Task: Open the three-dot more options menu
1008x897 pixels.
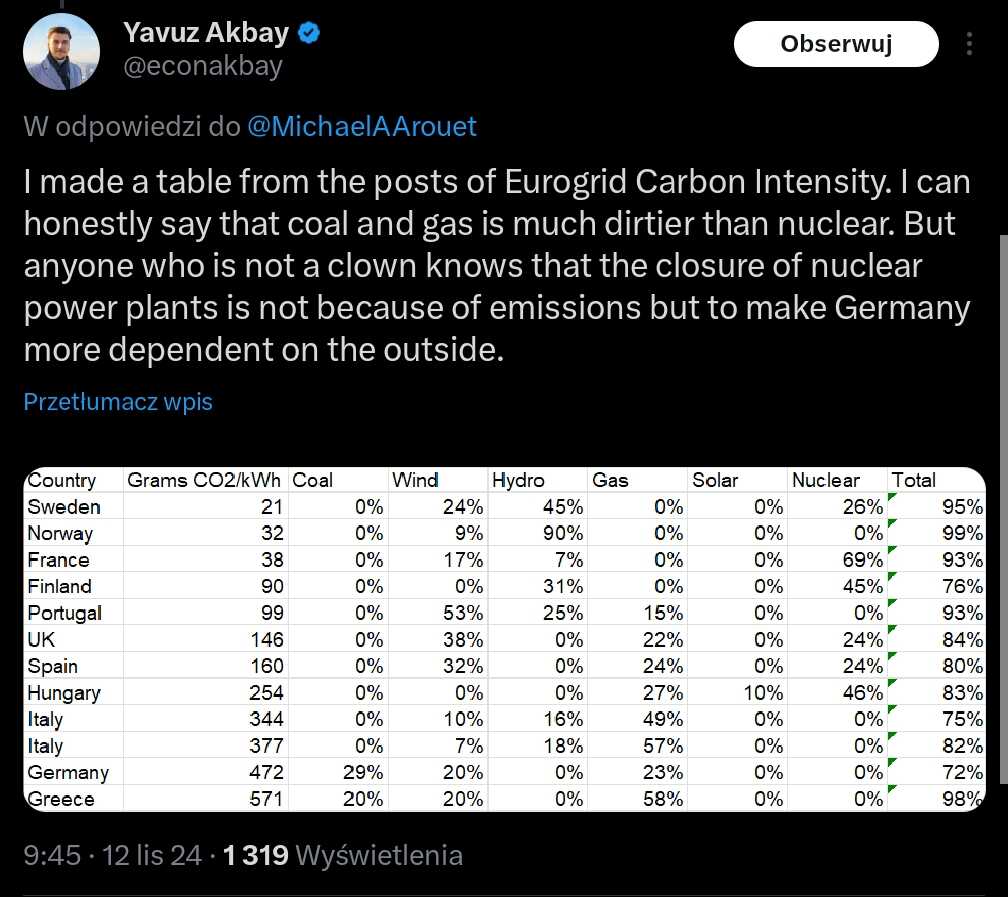Action: [x=969, y=44]
